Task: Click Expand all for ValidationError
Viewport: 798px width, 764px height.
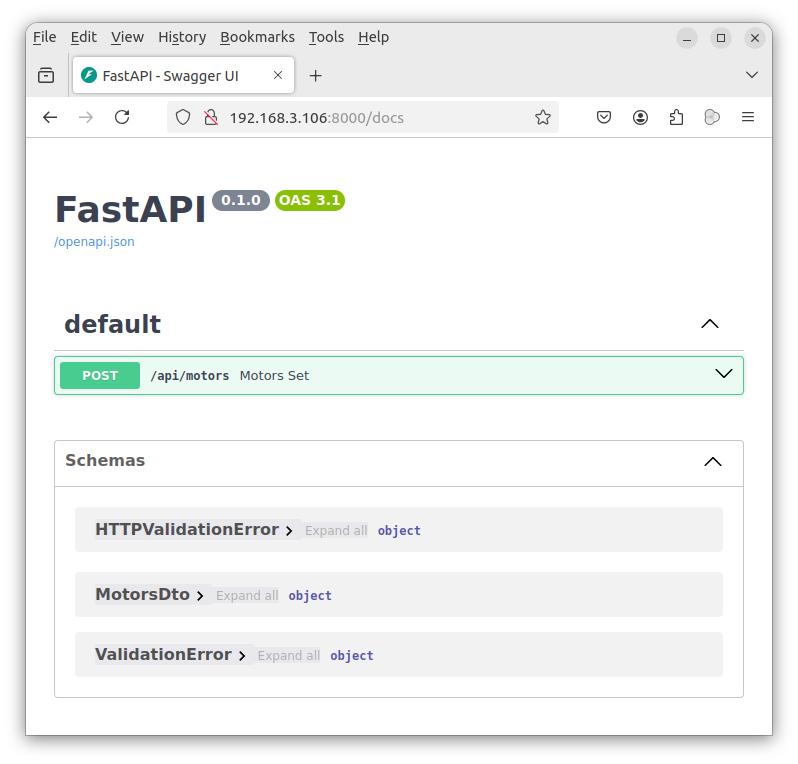Action: point(289,656)
